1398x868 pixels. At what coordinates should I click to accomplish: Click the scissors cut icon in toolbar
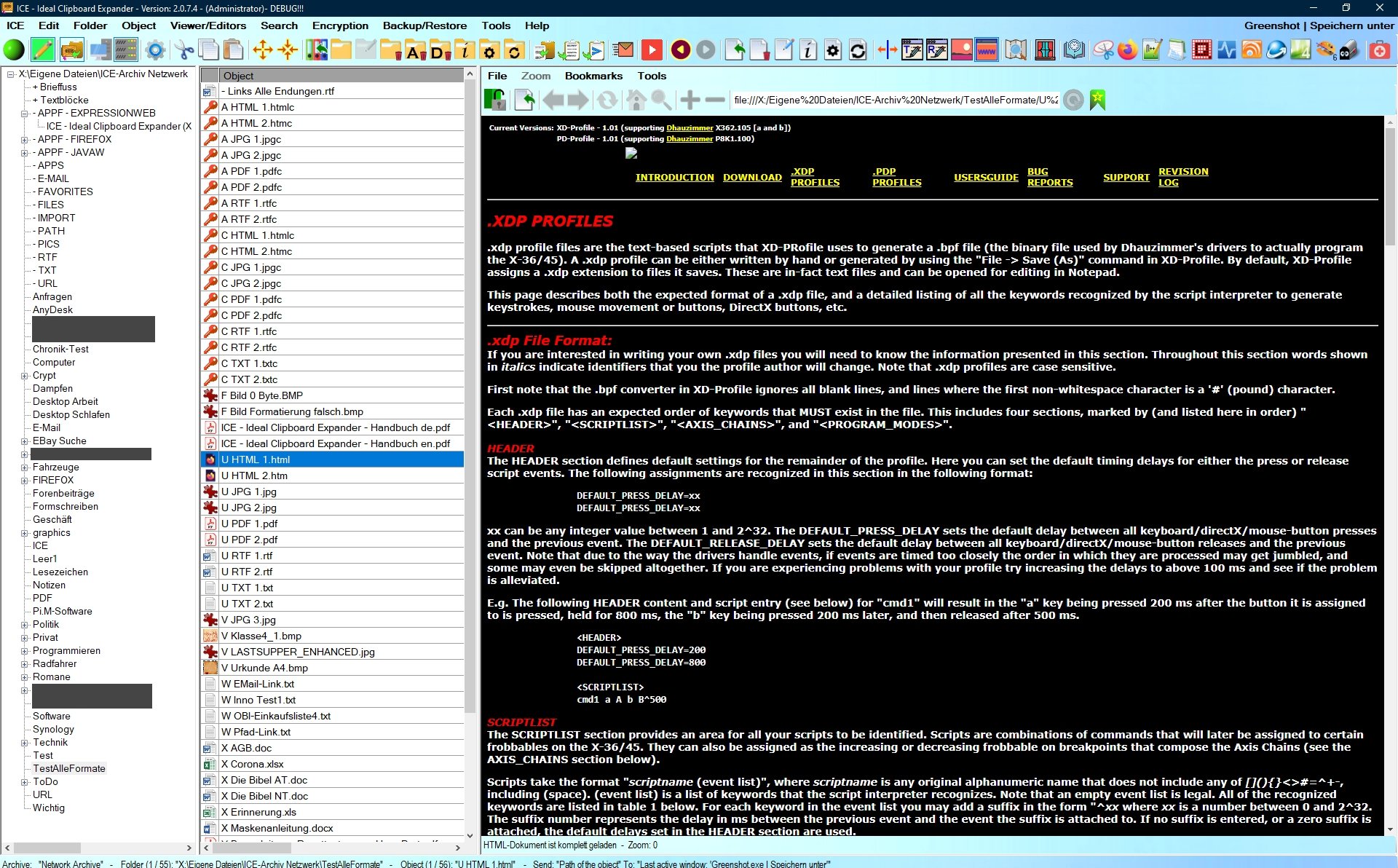point(184,50)
